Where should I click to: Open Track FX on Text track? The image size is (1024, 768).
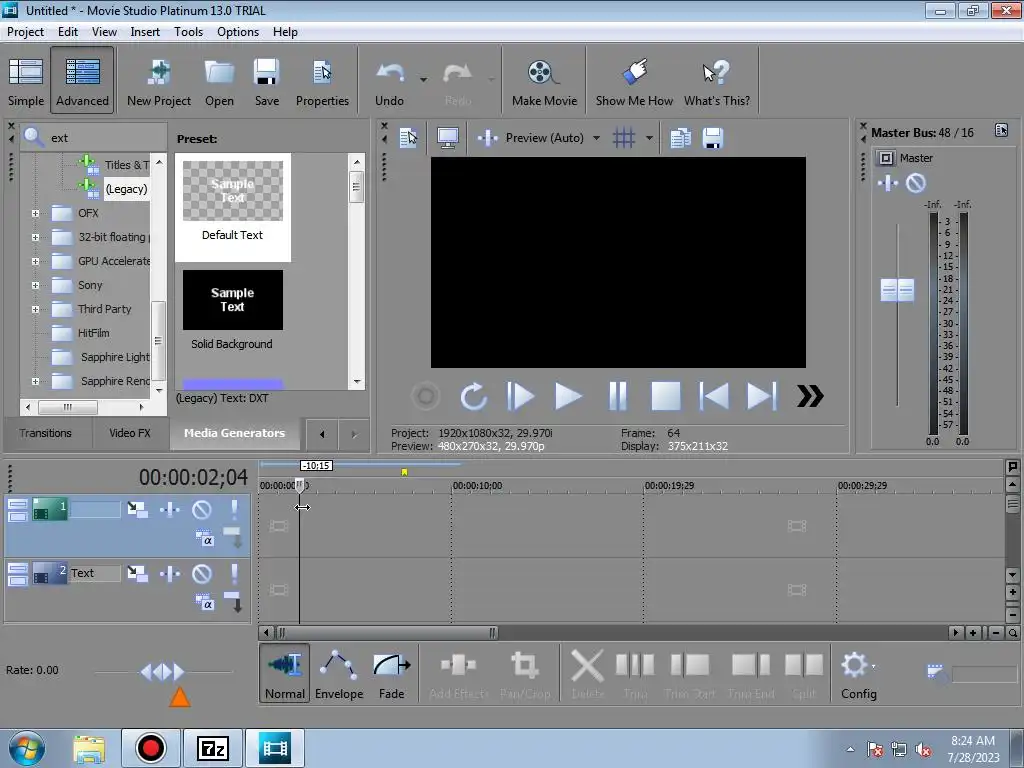click(x=170, y=573)
